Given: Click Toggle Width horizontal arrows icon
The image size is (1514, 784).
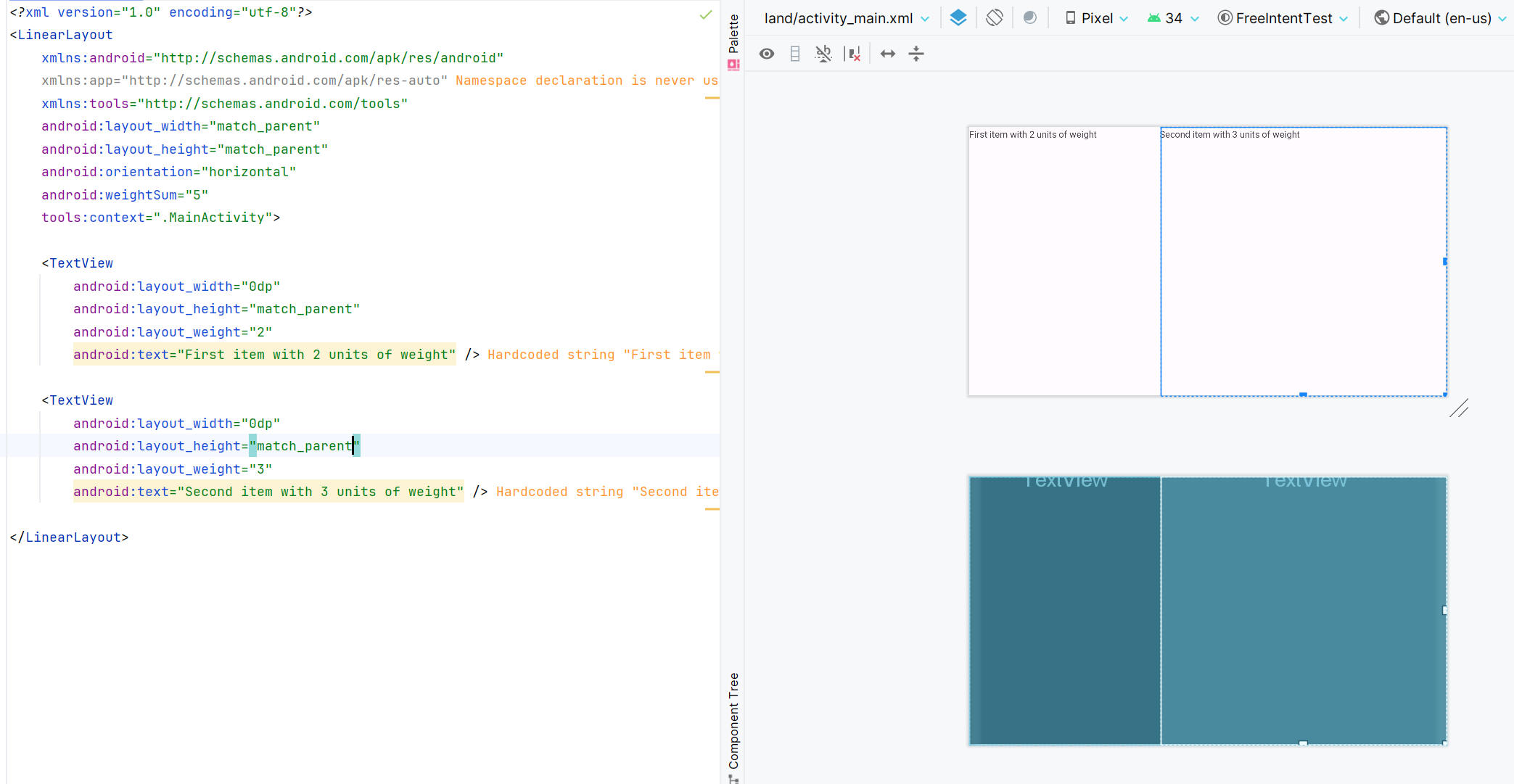Looking at the screenshot, I should [x=888, y=54].
